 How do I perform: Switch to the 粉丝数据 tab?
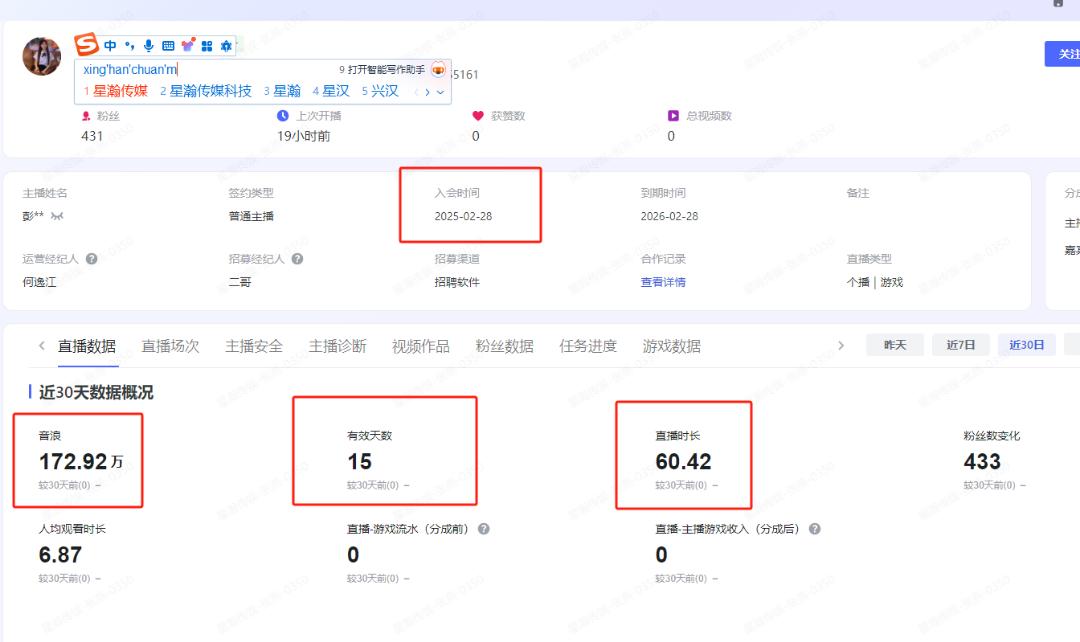click(504, 344)
